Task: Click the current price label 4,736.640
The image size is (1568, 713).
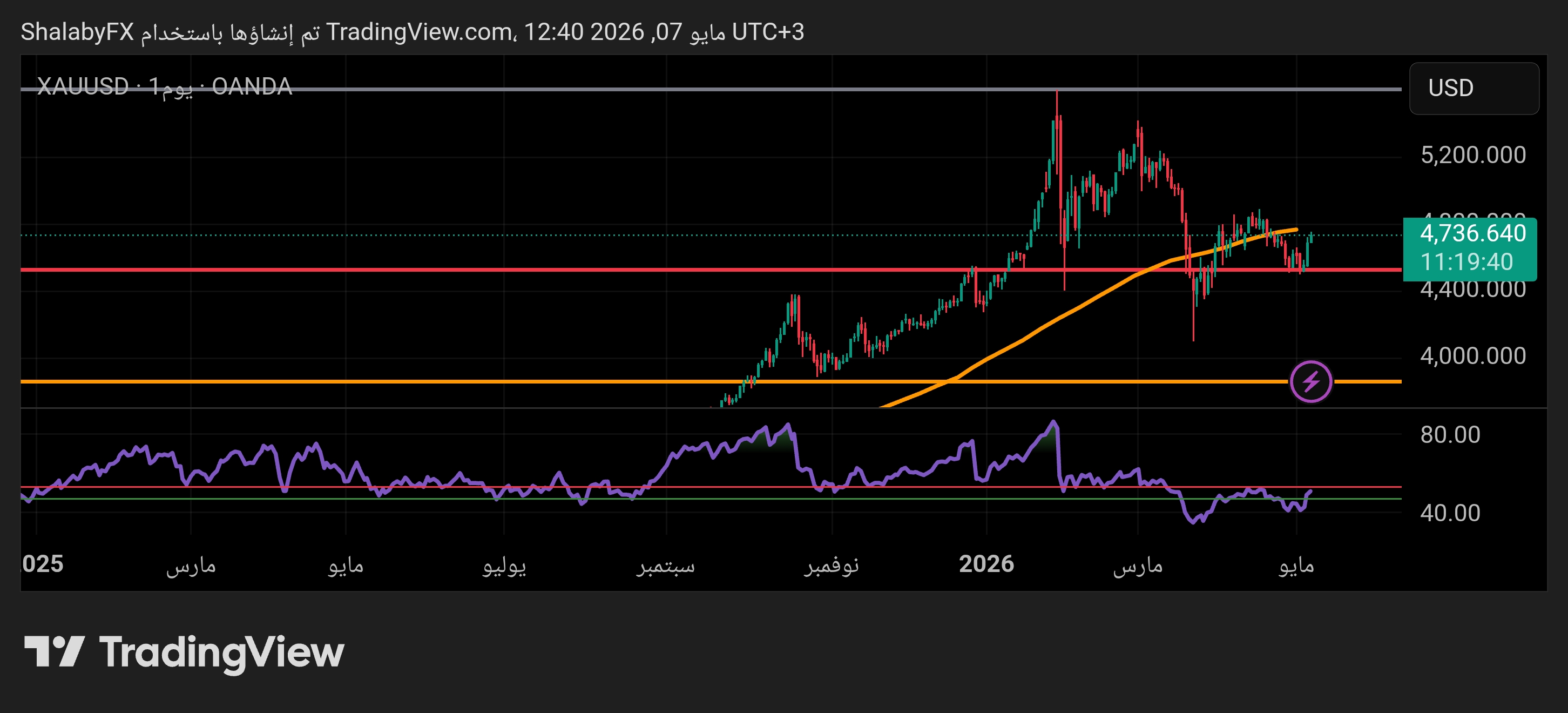Action: point(1472,233)
